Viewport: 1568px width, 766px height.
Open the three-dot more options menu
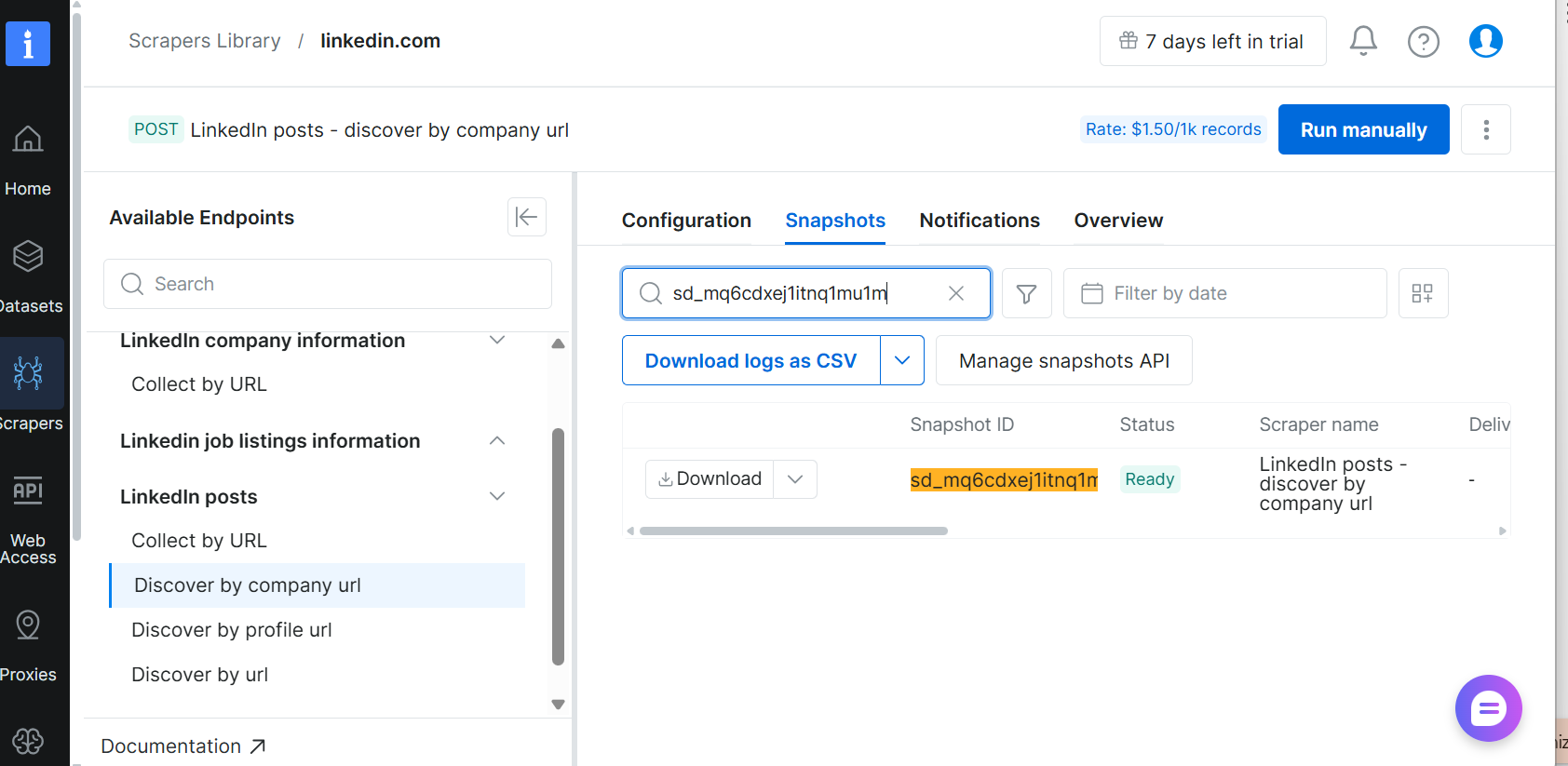[1485, 129]
